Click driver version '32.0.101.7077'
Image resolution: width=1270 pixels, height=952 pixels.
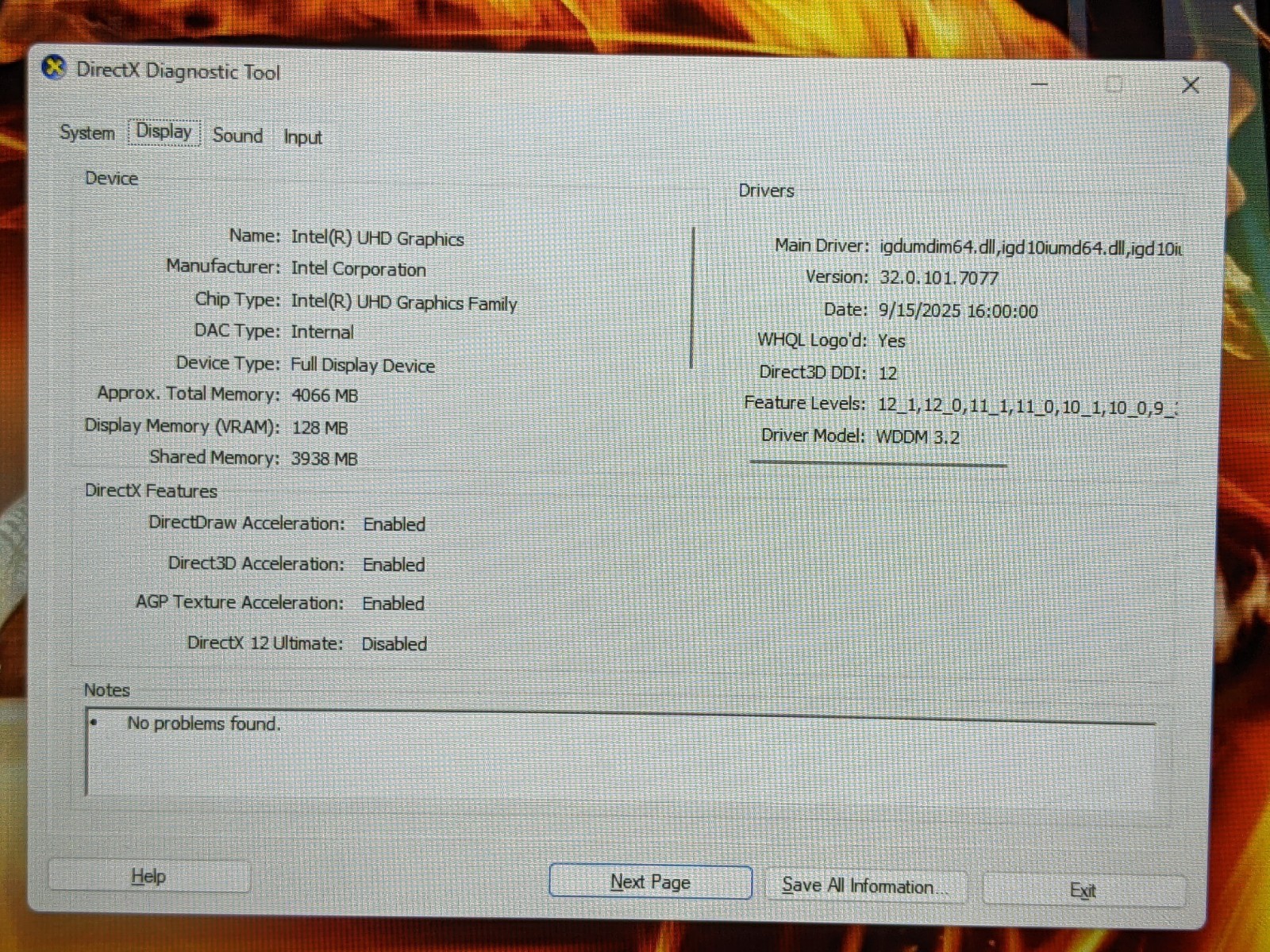pyautogui.click(x=939, y=278)
